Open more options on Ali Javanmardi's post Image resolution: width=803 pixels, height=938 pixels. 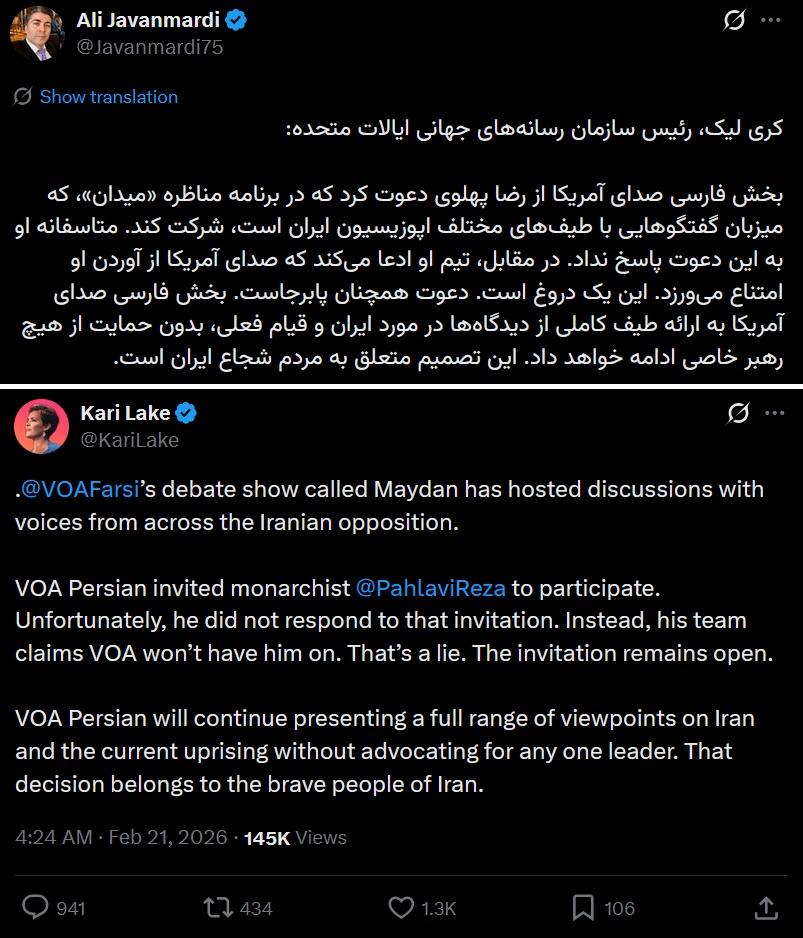pos(772,20)
